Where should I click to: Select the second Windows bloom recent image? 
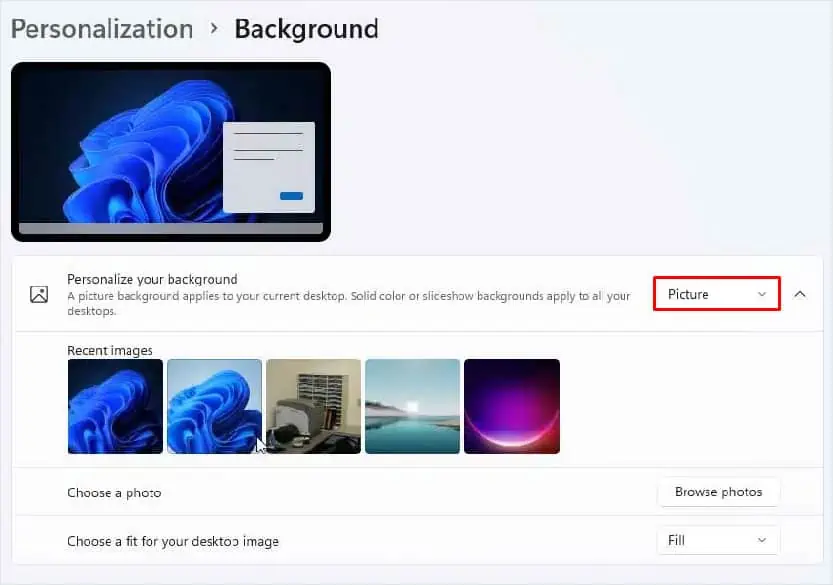[x=213, y=406]
